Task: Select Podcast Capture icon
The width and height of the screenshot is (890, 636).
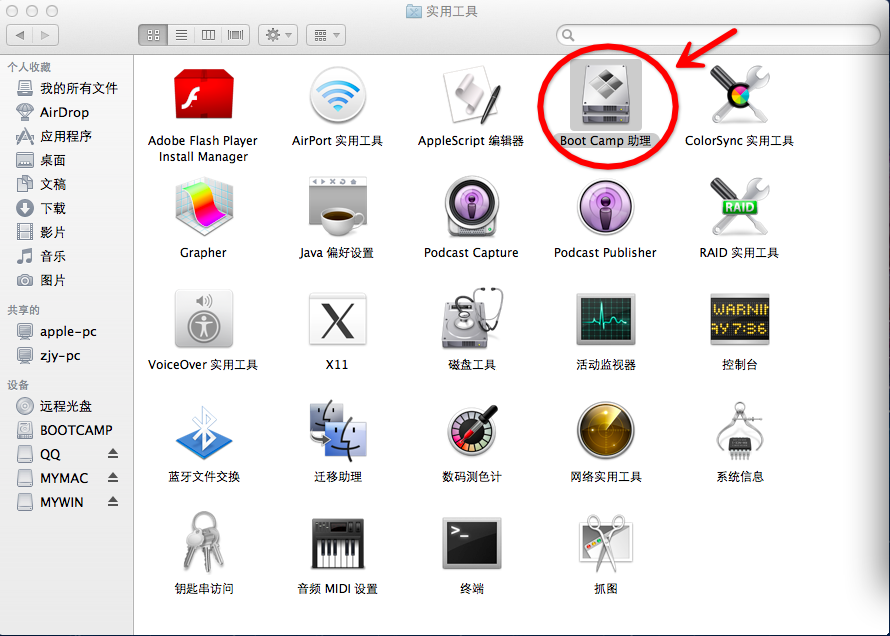Action: click(x=471, y=207)
